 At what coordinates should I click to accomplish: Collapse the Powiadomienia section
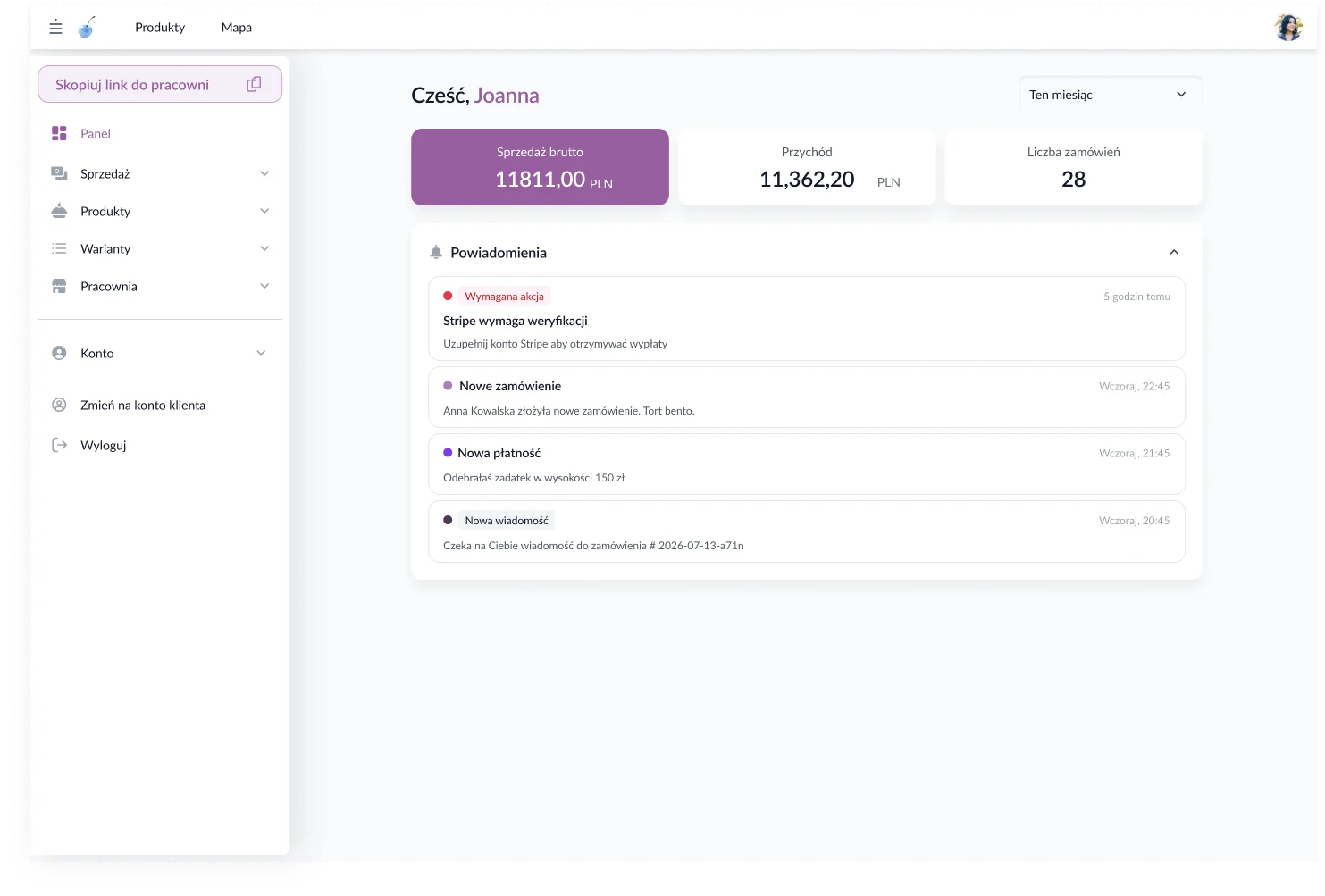point(1174,253)
